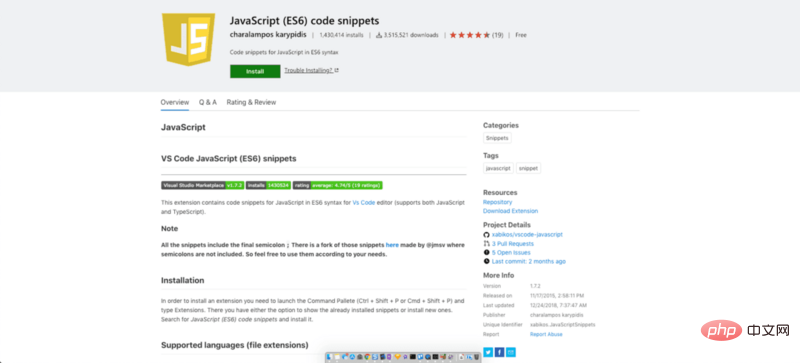This screenshot has width=800, height=363.
Task: Open the Trouble Installing? link
Action: [x=309, y=70]
